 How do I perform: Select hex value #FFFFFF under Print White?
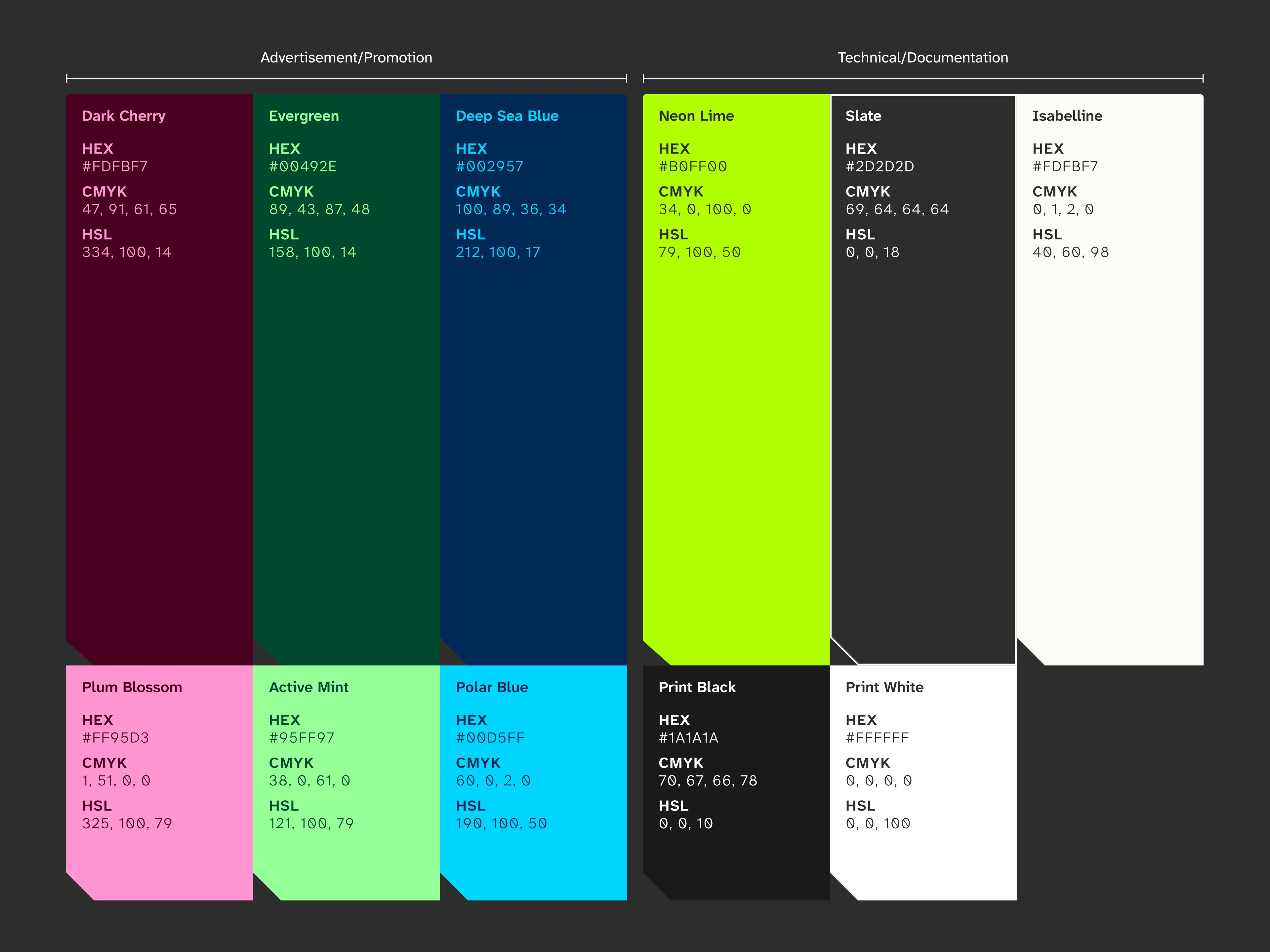[x=877, y=737]
